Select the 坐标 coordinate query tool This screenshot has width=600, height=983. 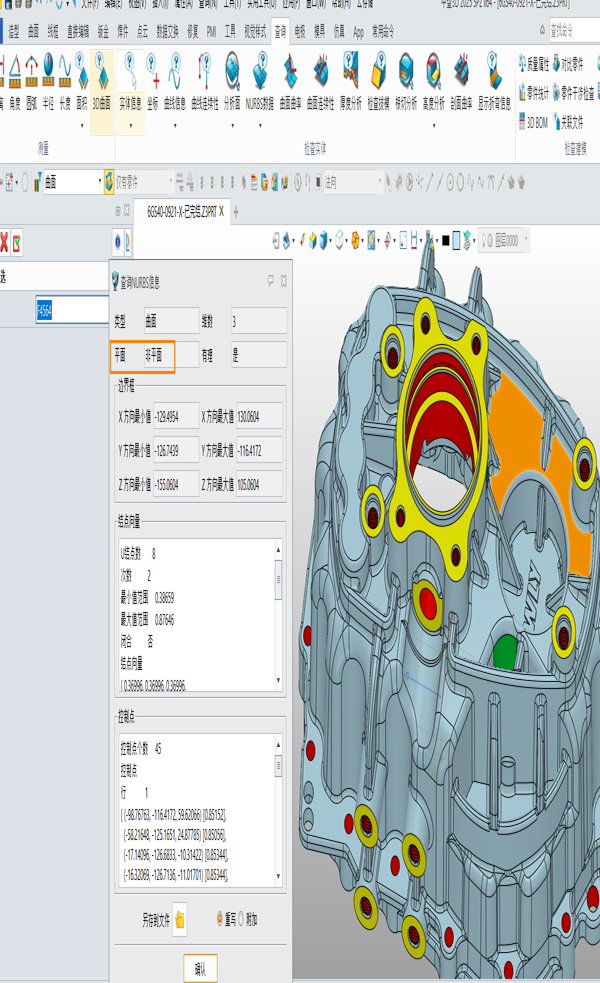pyautogui.click(x=153, y=81)
